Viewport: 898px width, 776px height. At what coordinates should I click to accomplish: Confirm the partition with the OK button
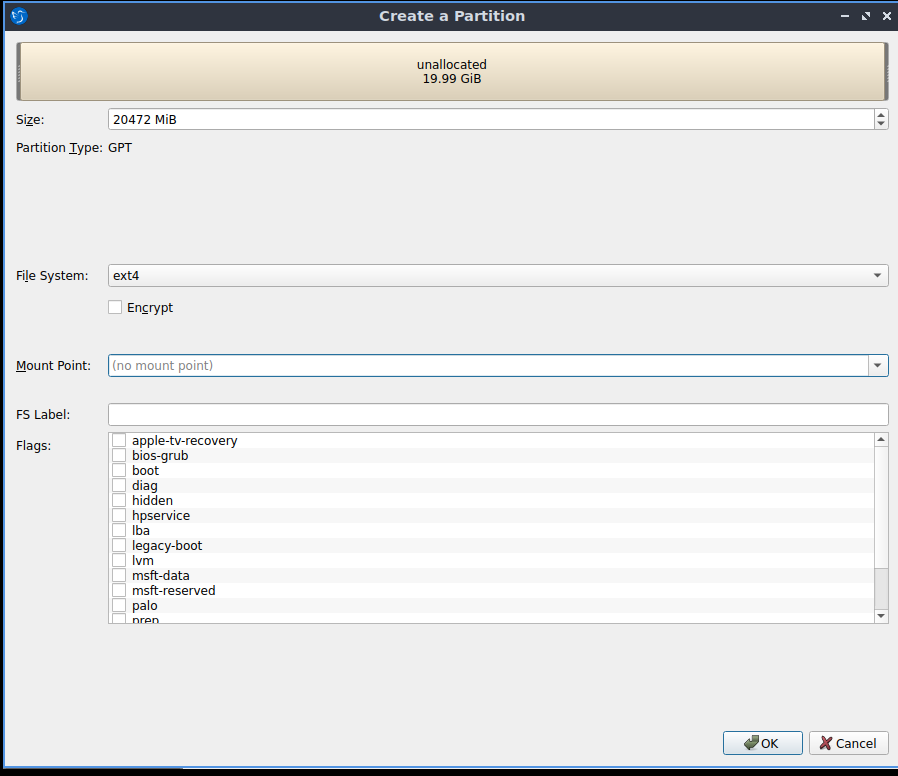pyautogui.click(x=762, y=743)
